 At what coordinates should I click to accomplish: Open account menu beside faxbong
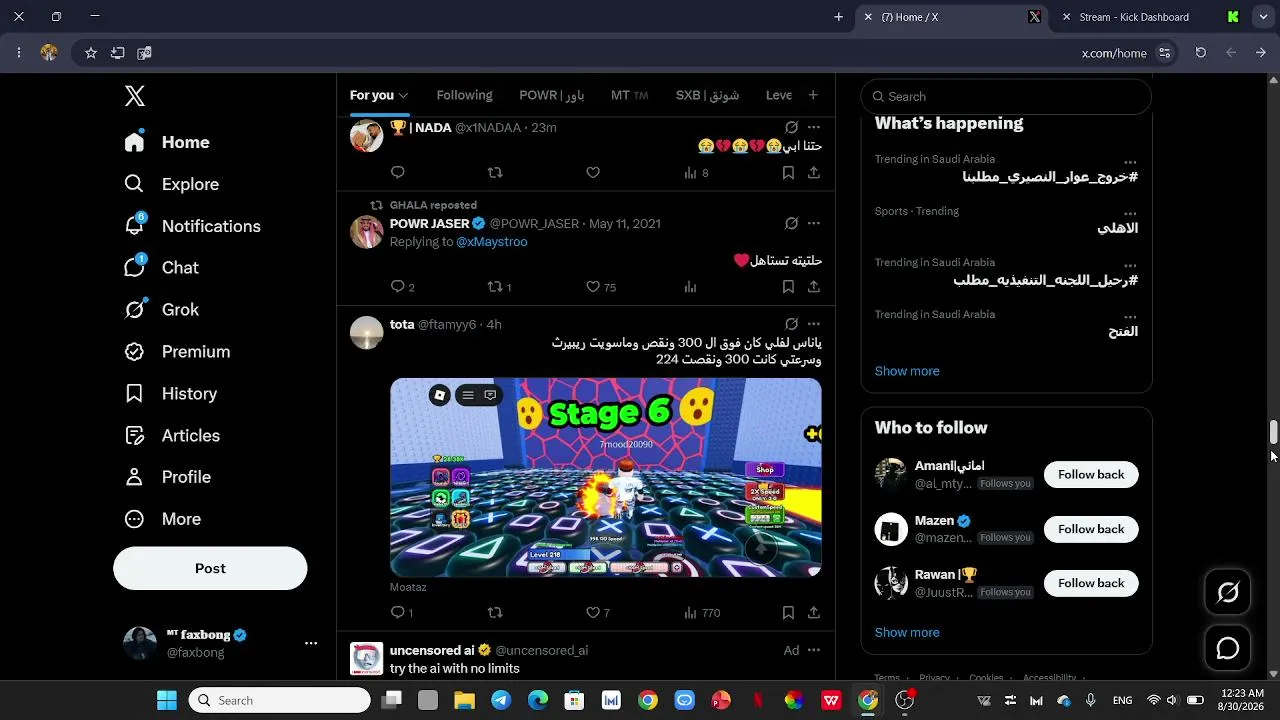[311, 643]
